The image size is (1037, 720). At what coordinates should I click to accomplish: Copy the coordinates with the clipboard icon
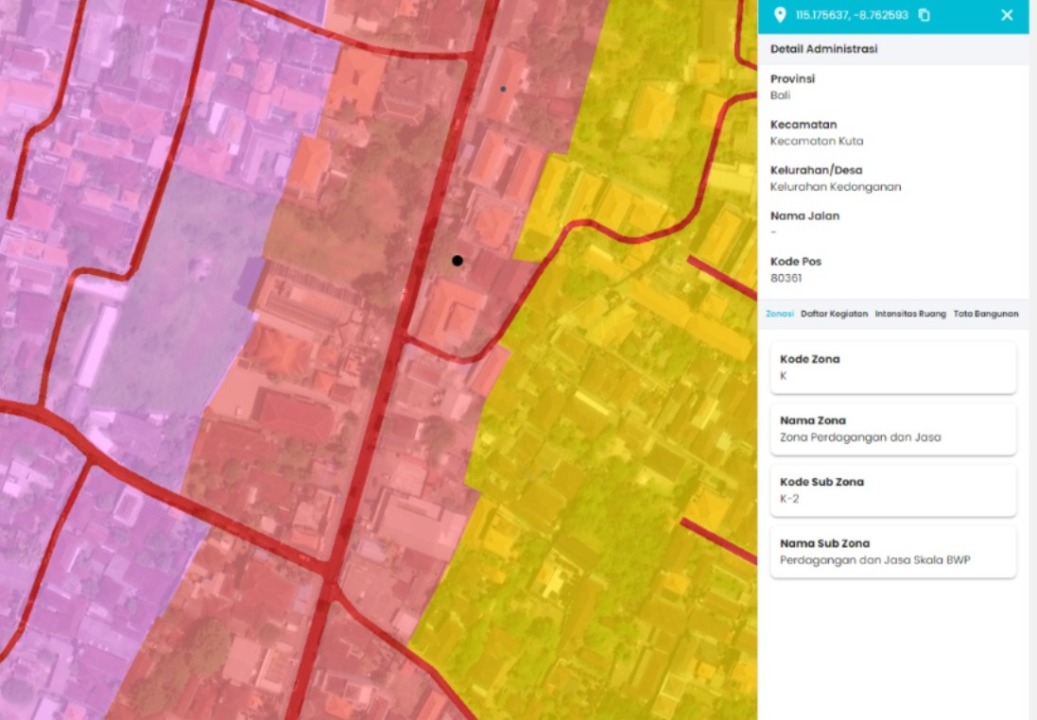click(924, 15)
